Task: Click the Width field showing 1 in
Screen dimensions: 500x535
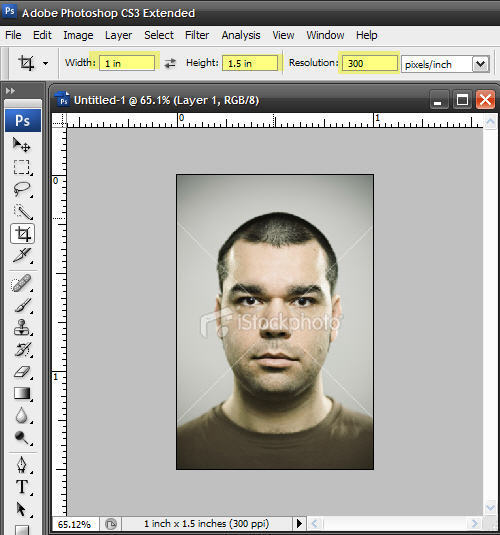Action: [x=127, y=63]
